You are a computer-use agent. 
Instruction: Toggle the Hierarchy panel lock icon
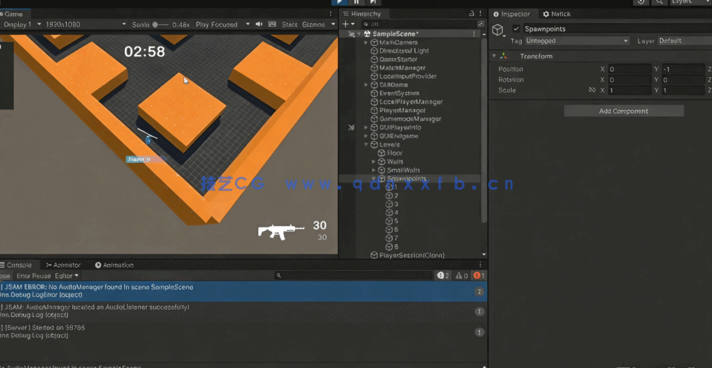pos(471,14)
